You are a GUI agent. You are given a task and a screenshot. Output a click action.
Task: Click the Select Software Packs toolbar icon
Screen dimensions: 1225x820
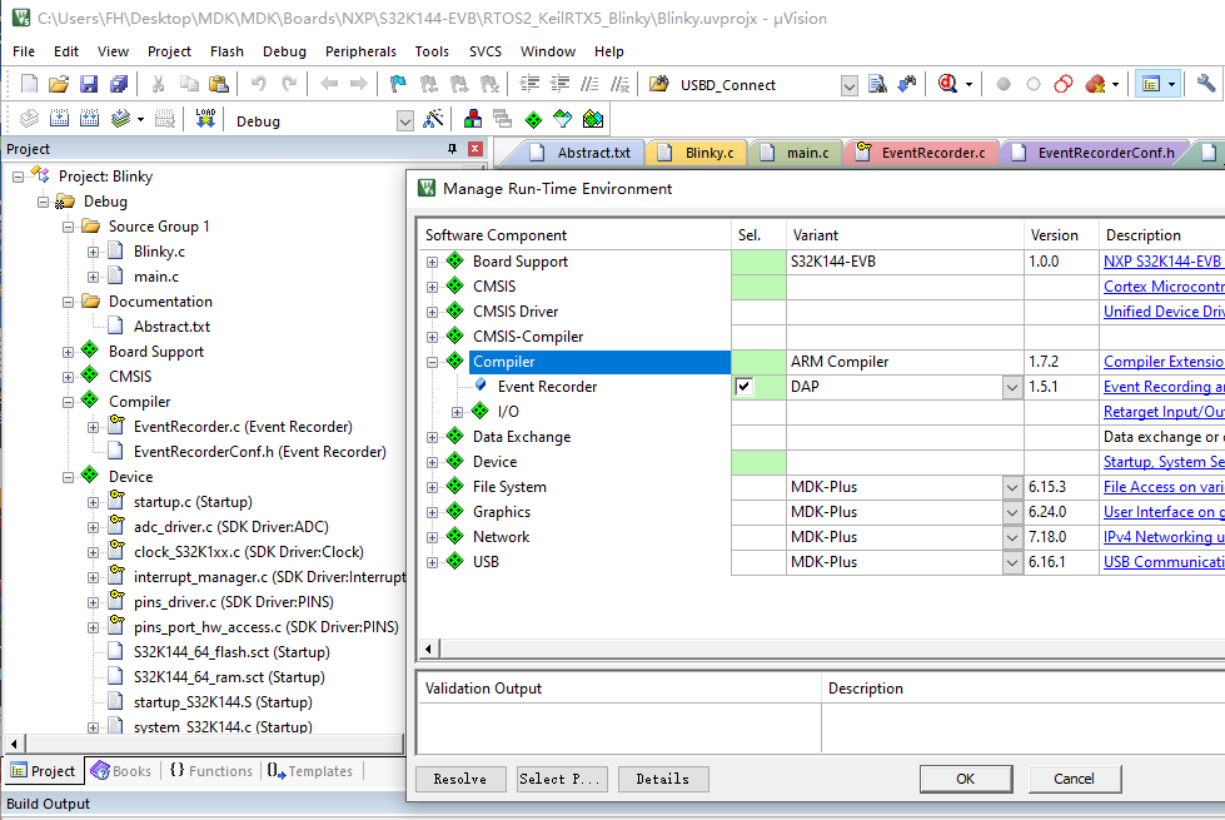tap(563, 120)
